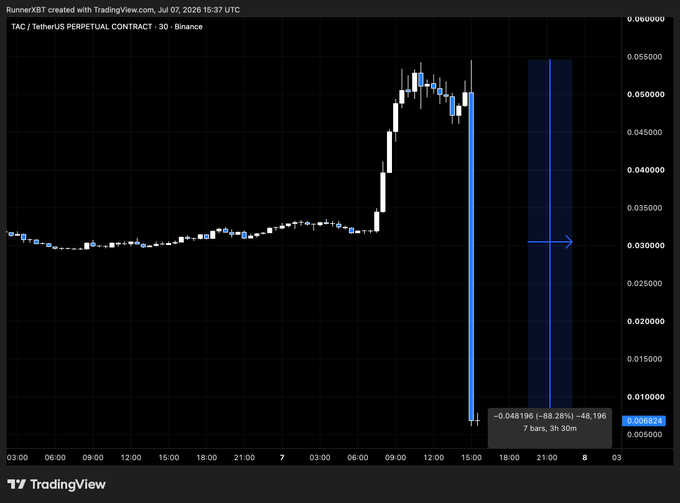Click the 09:00 label after day 7
This screenshot has width=680, height=503.
tap(396, 457)
